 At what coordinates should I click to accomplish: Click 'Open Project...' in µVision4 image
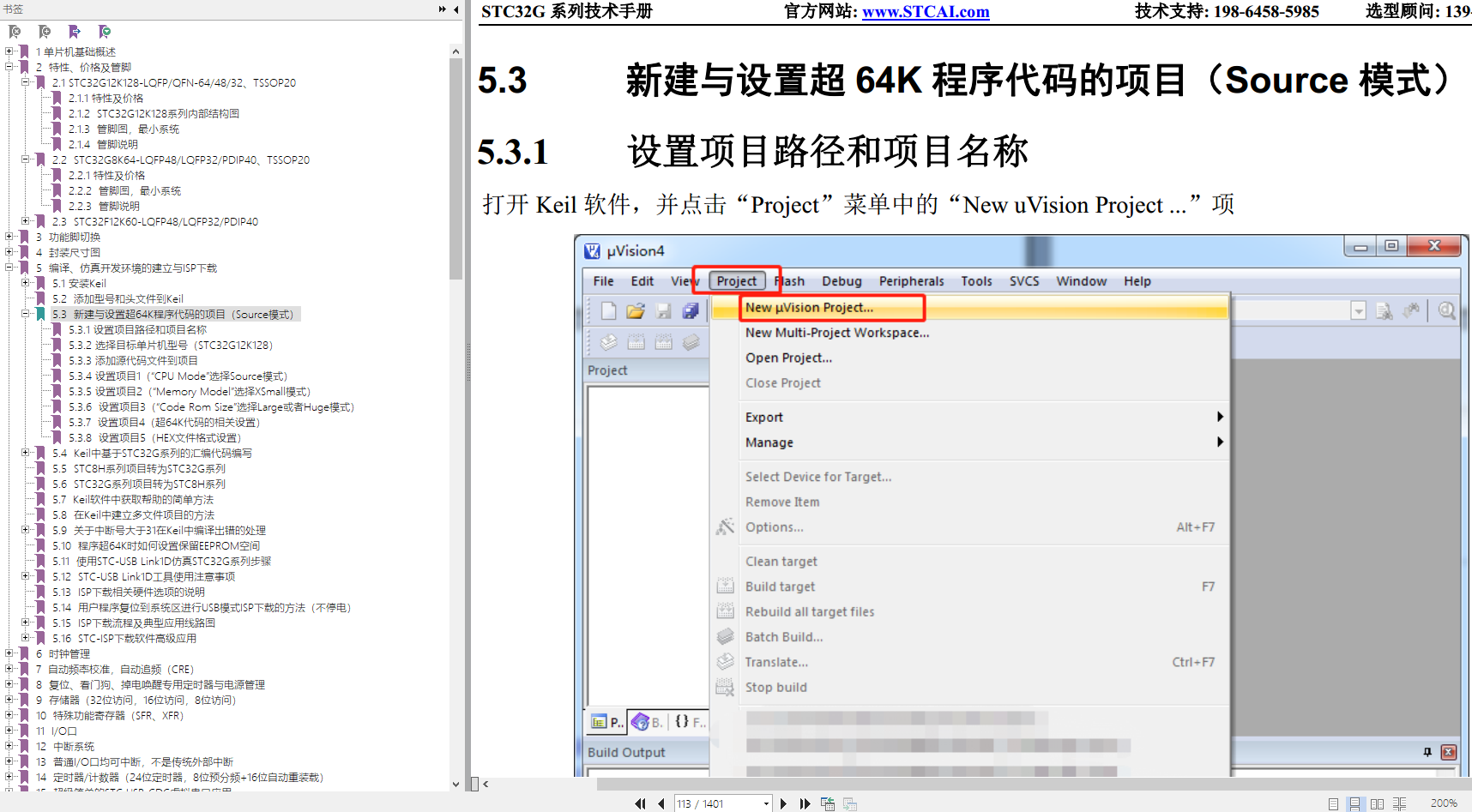[788, 358]
